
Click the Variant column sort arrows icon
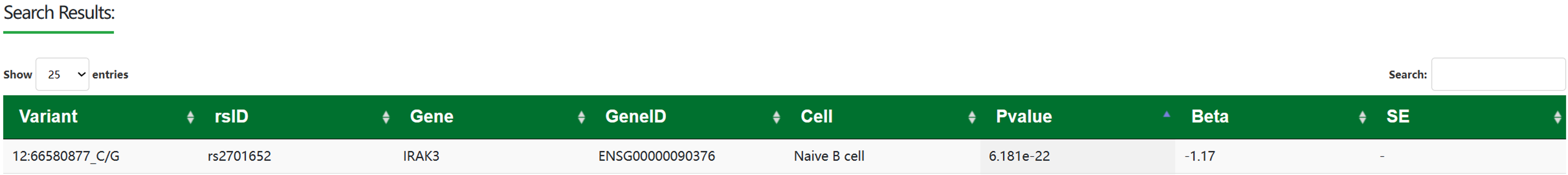(190, 117)
